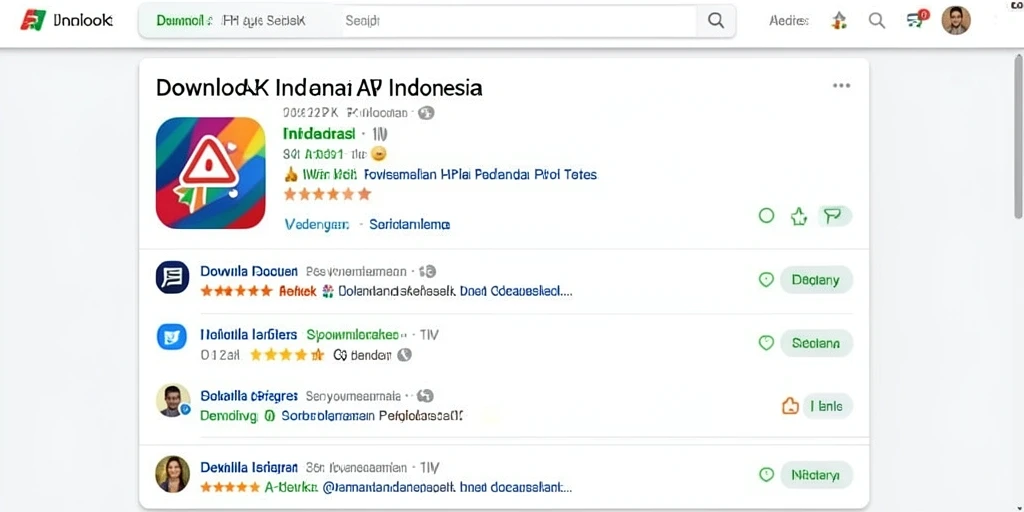Click the female avatar in Dexhilla Isriqran row

[173, 473]
